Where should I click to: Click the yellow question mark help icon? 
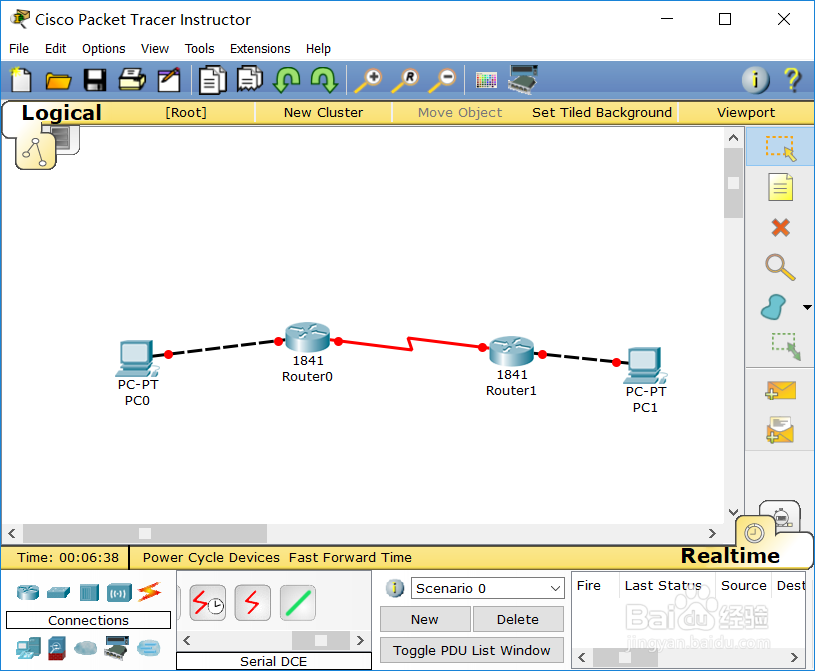click(x=793, y=80)
